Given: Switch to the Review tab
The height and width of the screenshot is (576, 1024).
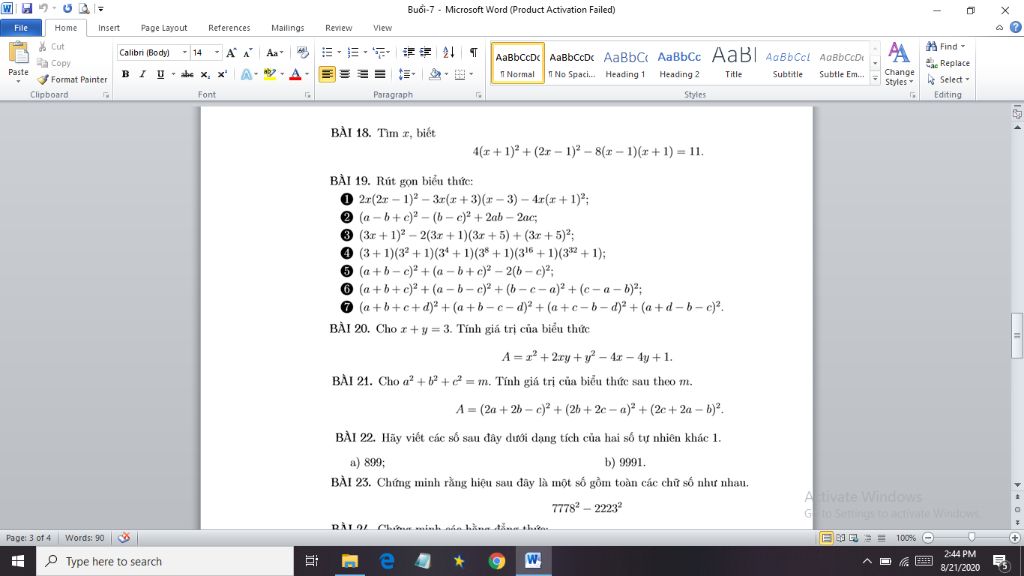Looking at the screenshot, I should [x=338, y=27].
